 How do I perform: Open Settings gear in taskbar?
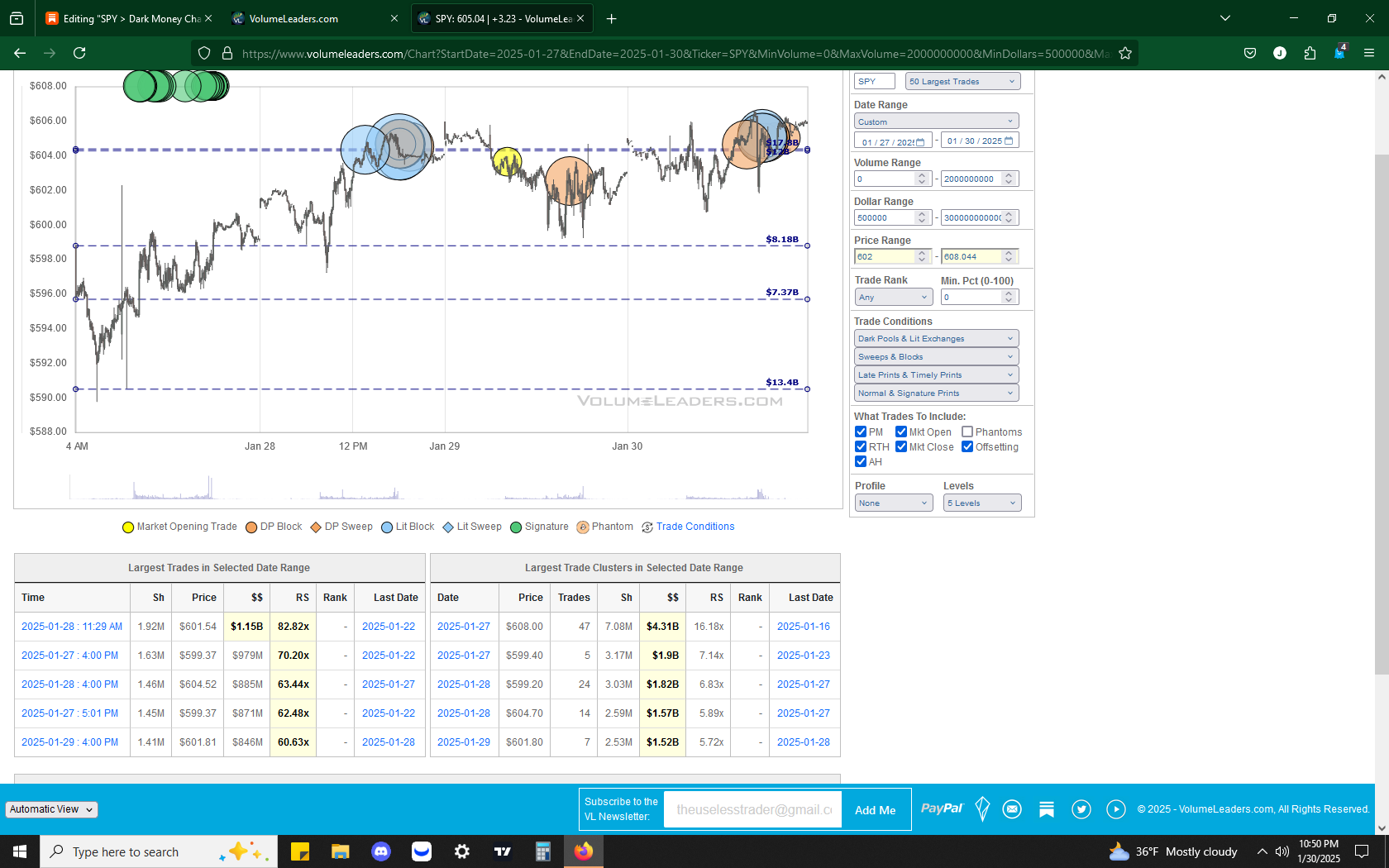(x=462, y=851)
